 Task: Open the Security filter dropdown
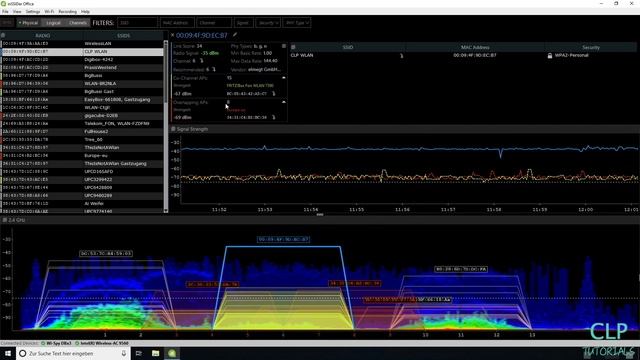(268, 23)
